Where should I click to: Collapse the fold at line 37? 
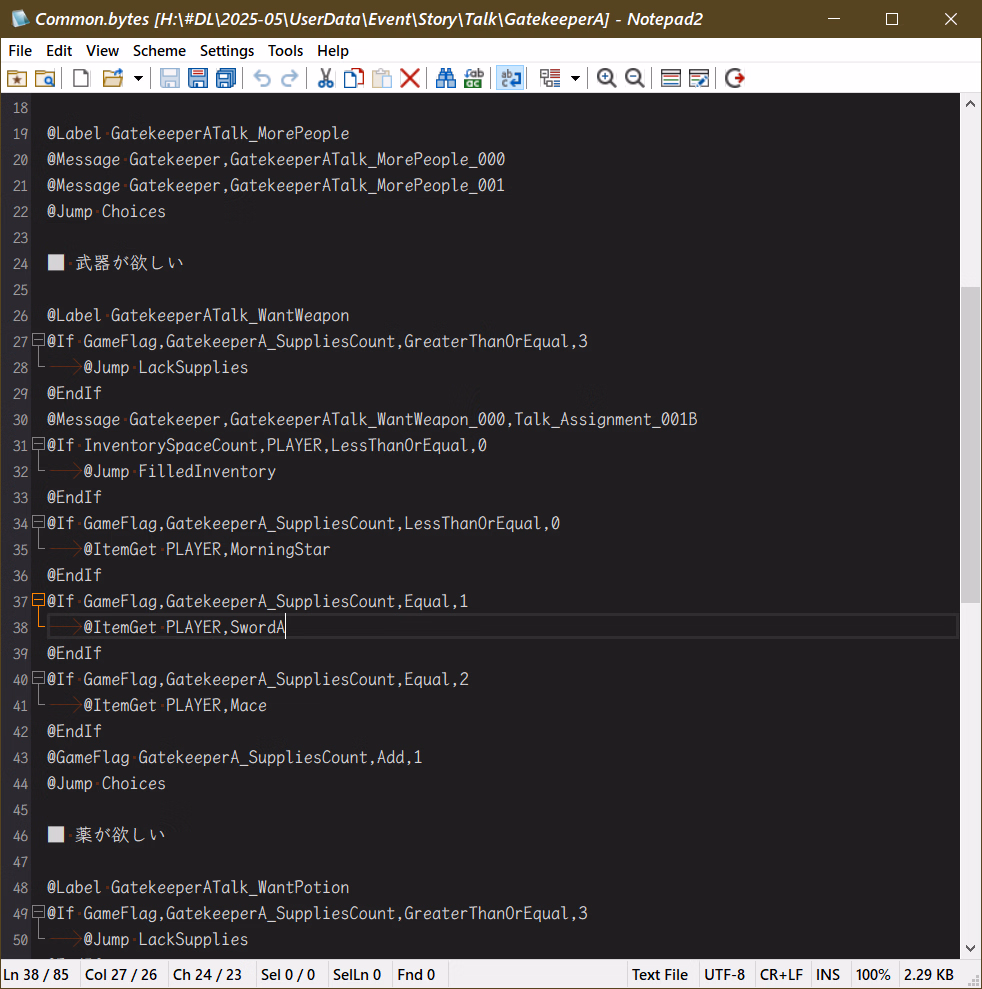tap(38, 601)
